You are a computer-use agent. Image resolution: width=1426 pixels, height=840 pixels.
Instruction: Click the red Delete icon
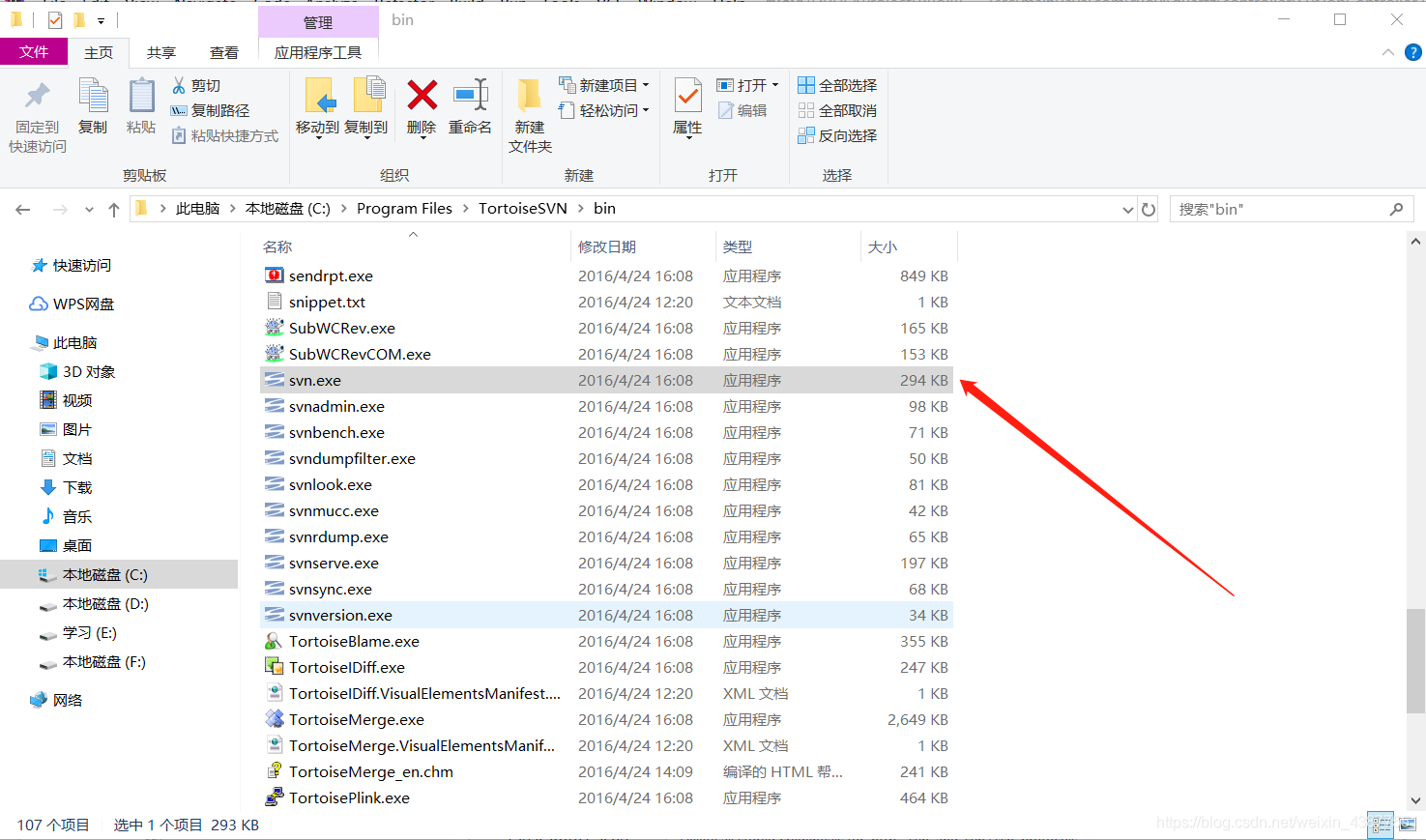(x=422, y=95)
